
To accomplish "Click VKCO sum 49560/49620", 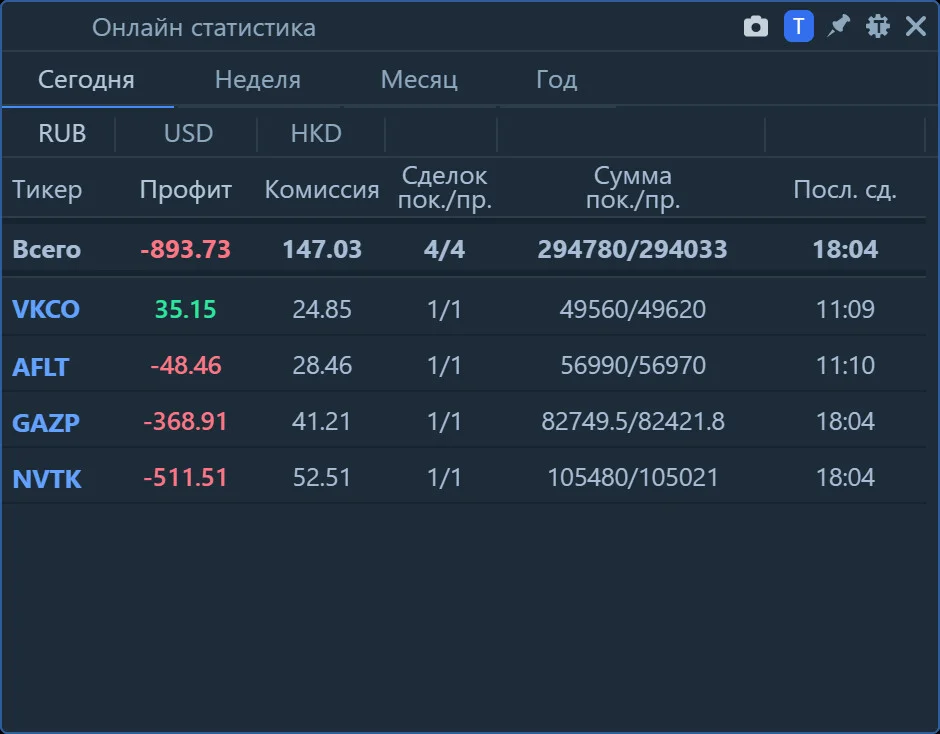I will [x=632, y=309].
